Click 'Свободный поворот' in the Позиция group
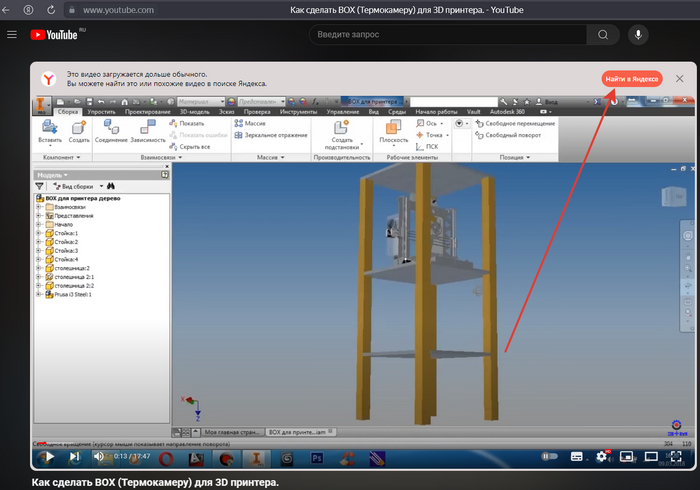The height and width of the screenshot is (490, 700). (508, 135)
